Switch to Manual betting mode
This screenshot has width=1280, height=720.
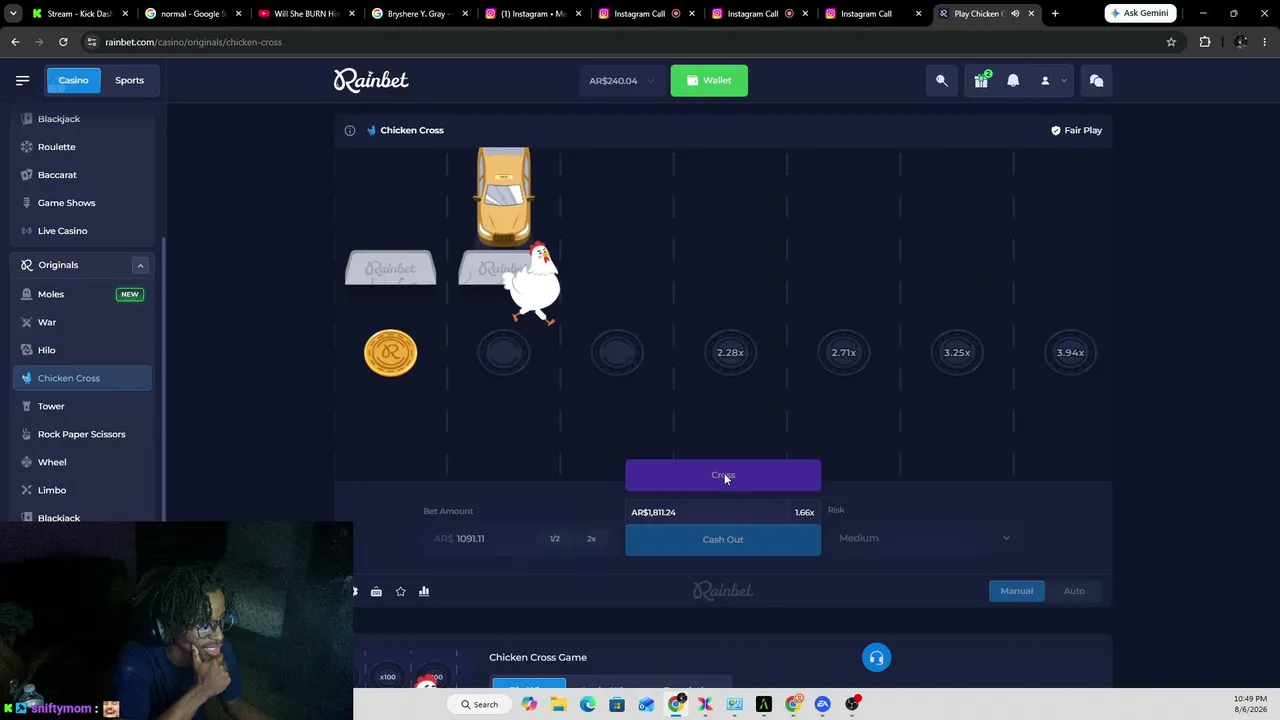click(x=1016, y=591)
